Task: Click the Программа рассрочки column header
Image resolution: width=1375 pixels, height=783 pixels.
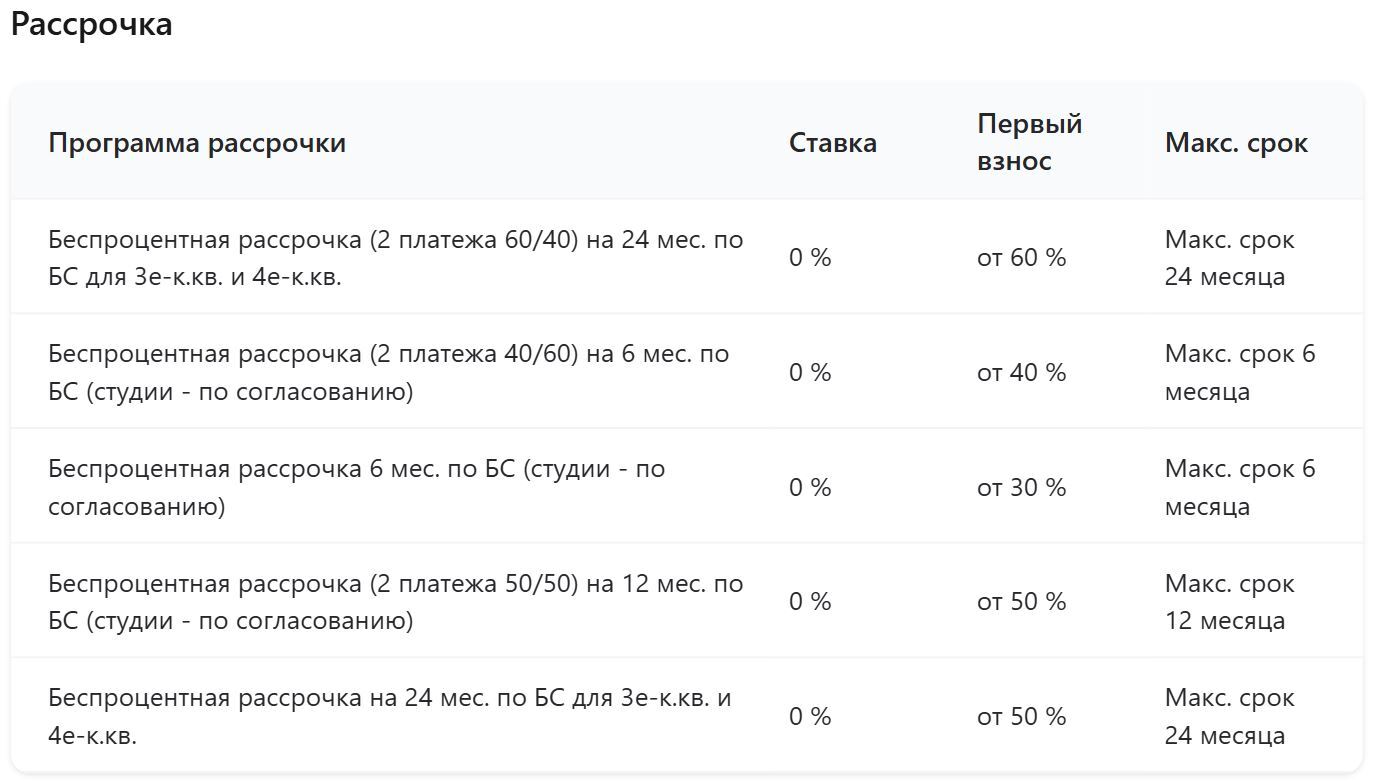Action: 197,142
